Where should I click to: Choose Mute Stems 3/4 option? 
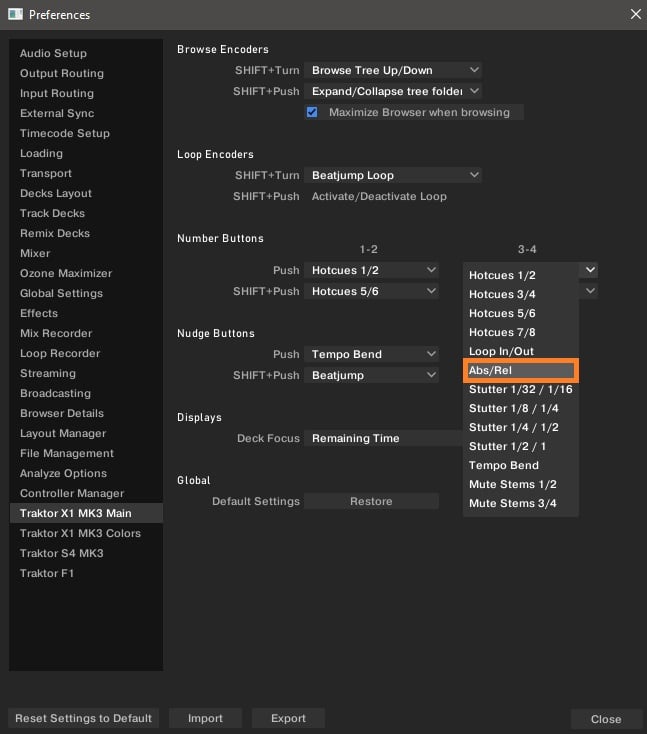pyautogui.click(x=521, y=504)
